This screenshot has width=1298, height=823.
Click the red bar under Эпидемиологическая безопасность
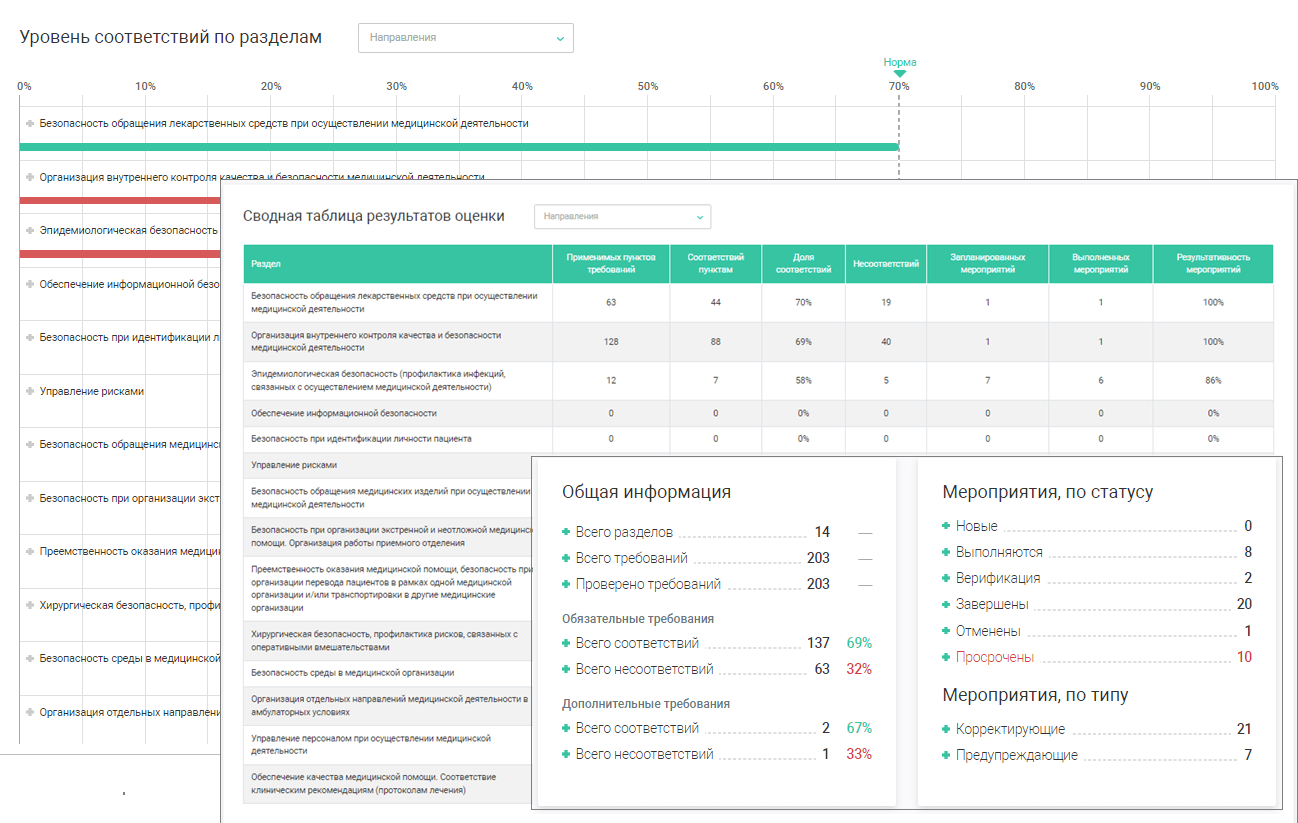(120, 253)
